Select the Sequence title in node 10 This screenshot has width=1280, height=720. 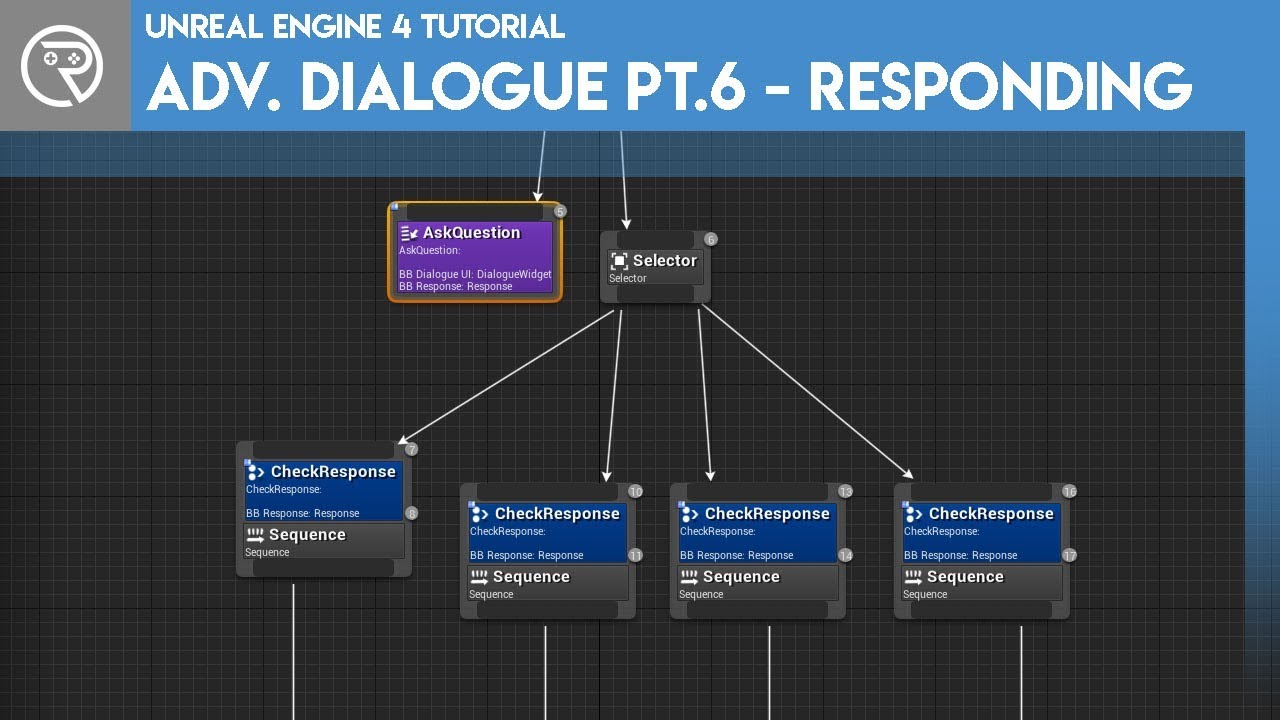click(531, 577)
